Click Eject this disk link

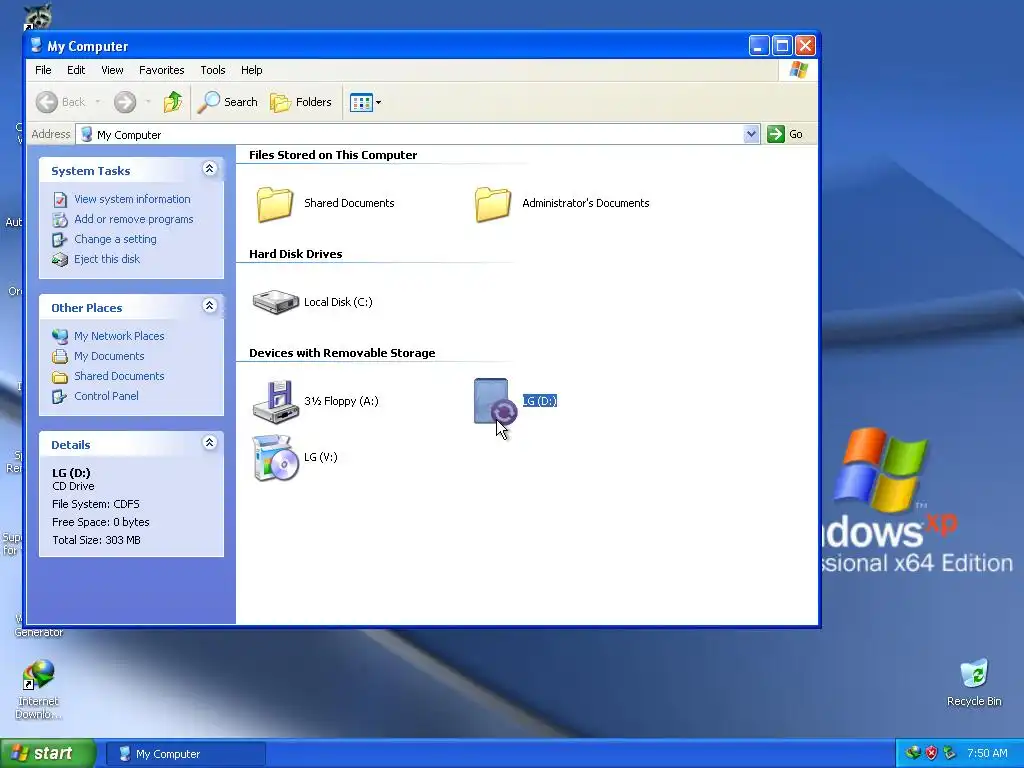pyautogui.click(x=107, y=259)
